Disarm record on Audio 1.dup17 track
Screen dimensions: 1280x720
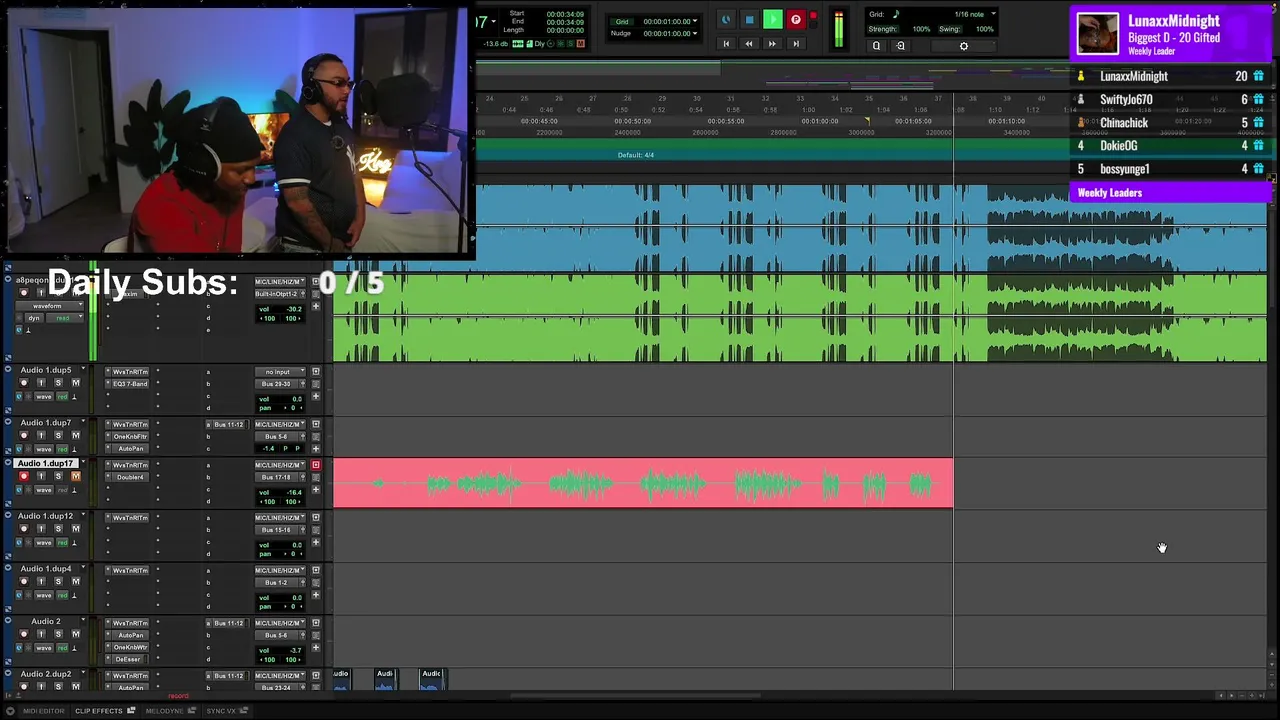24,477
